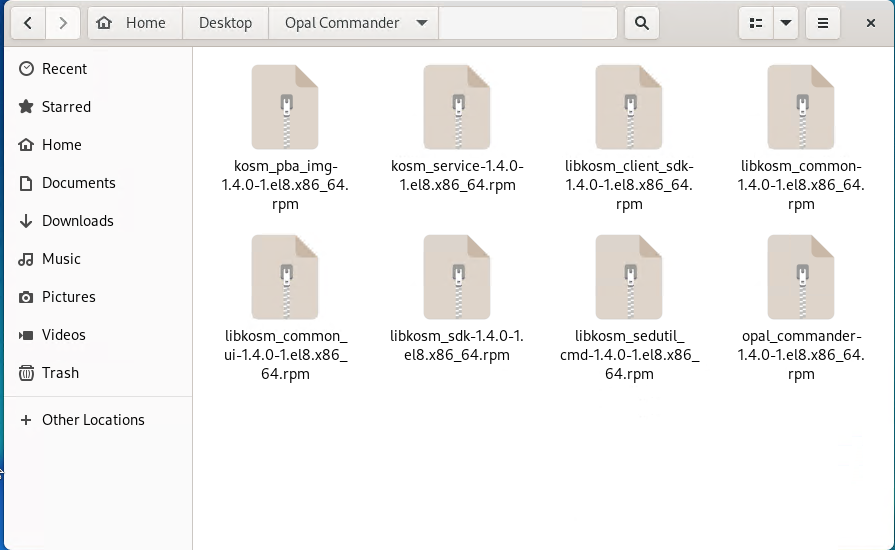Click the kosm_service-1.4.0-1.el8.x86_64.rpm filename
This screenshot has height=550, width=895.
click(457, 175)
